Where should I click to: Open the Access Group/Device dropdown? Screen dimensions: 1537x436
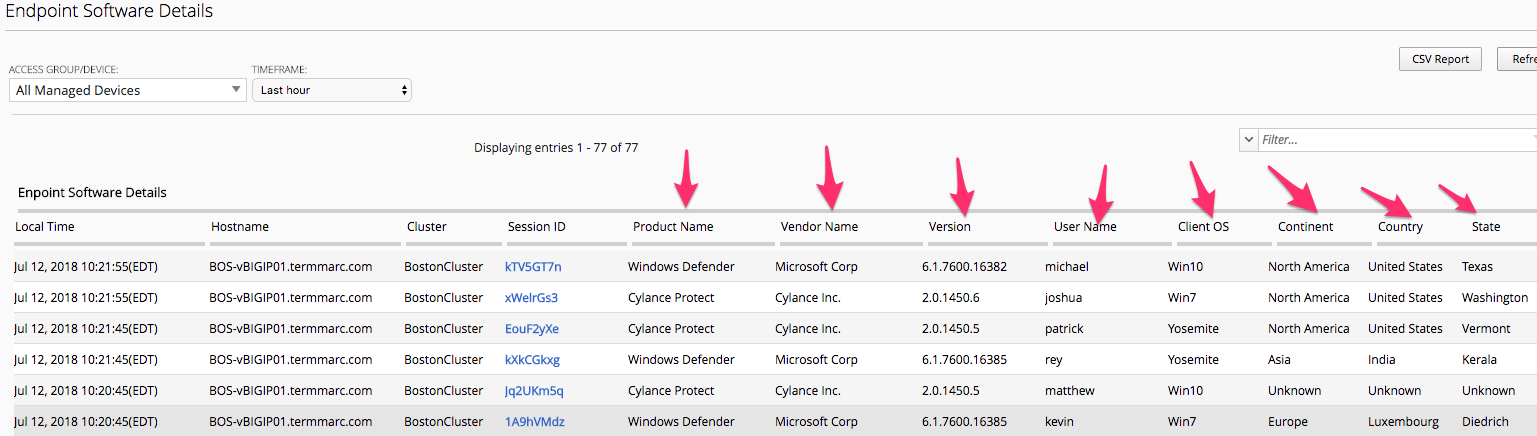click(x=127, y=90)
